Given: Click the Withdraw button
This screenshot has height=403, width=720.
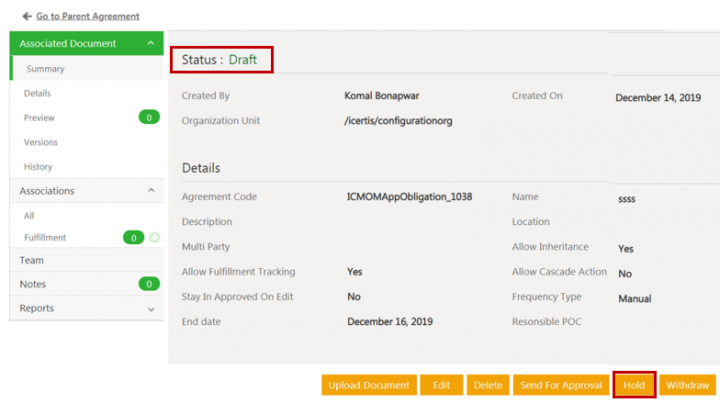Looking at the screenshot, I should (x=686, y=385).
